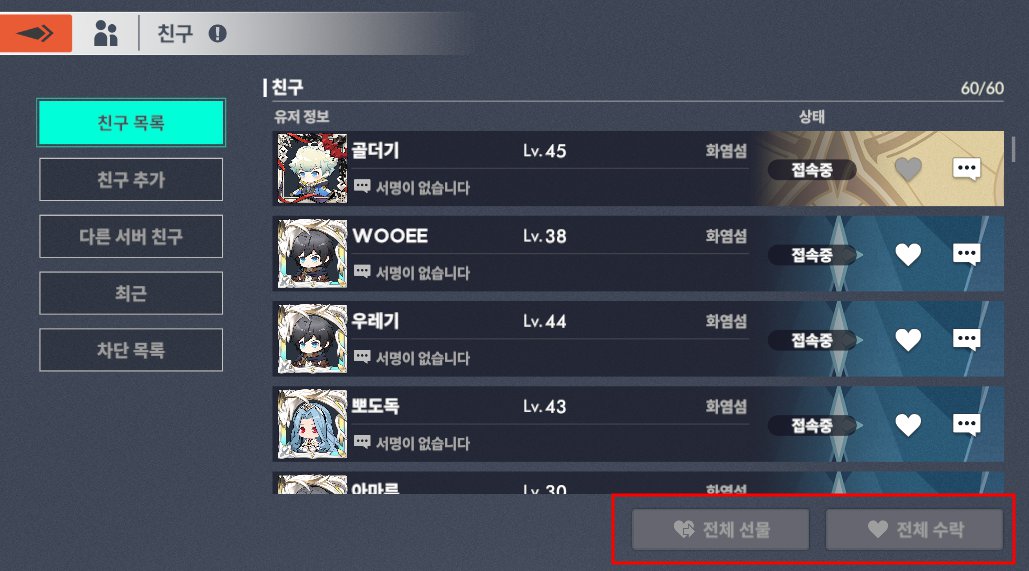Image resolution: width=1029 pixels, height=571 pixels.
Task: Click the friends people icon in header
Action: pyautogui.click(x=106, y=33)
